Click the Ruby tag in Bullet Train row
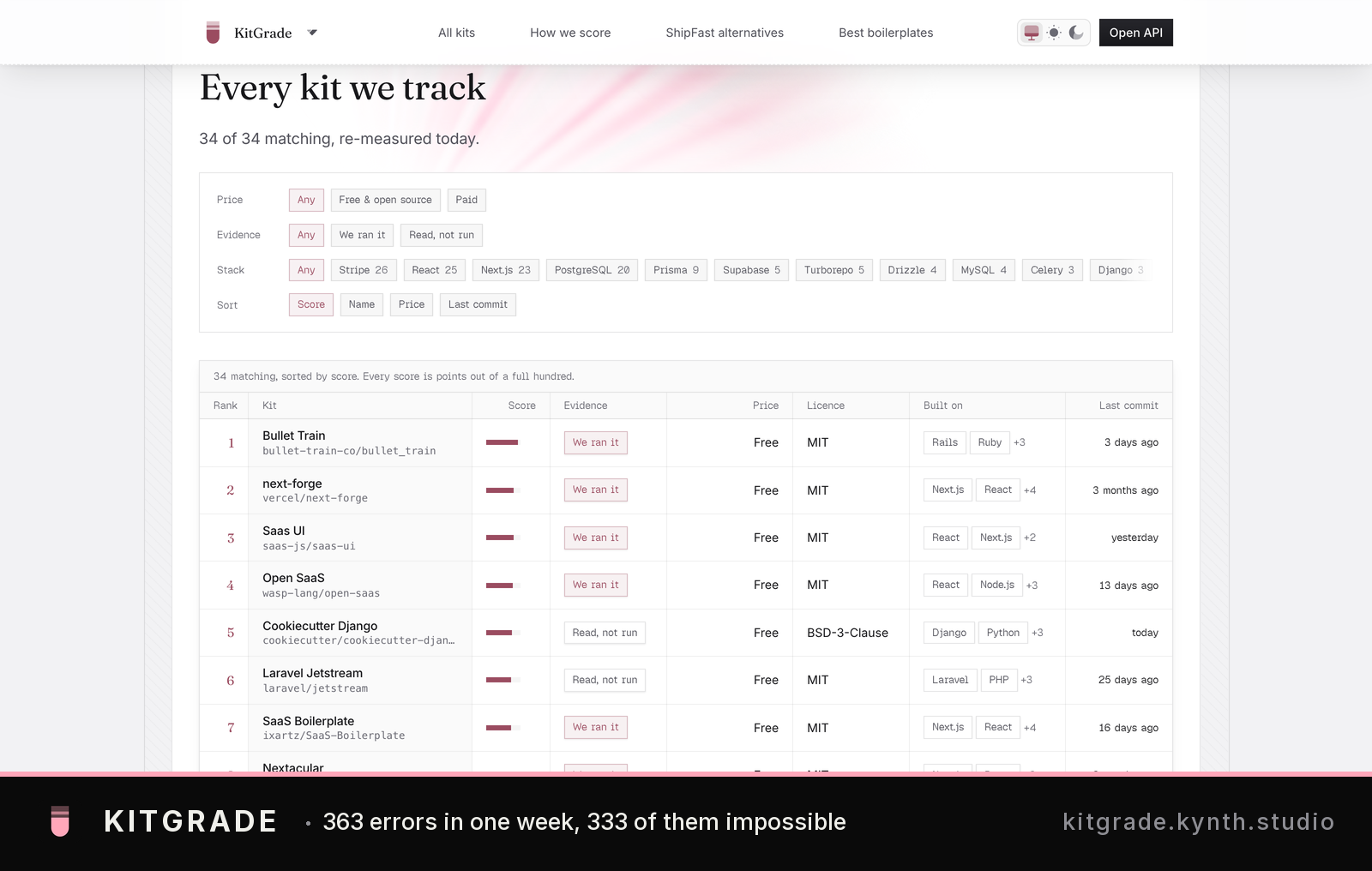 point(990,442)
